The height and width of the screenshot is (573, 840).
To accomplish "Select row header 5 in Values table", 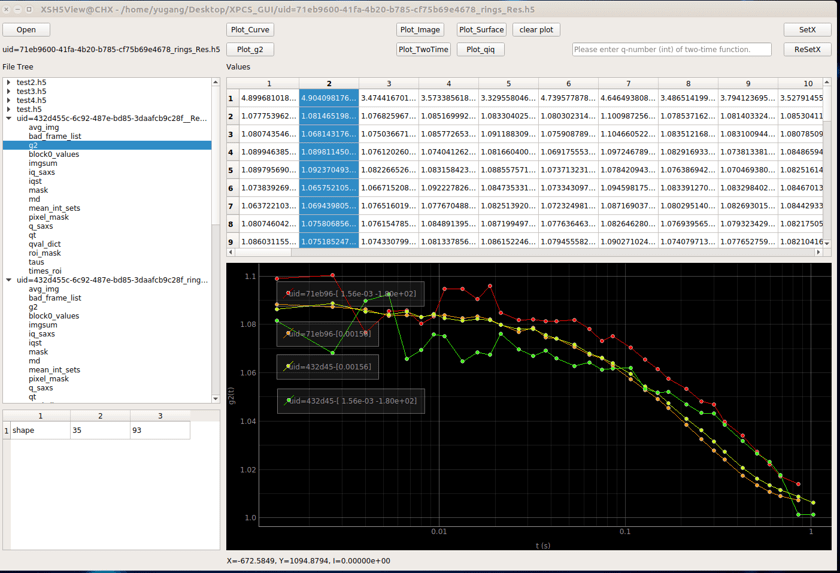I will point(231,170).
